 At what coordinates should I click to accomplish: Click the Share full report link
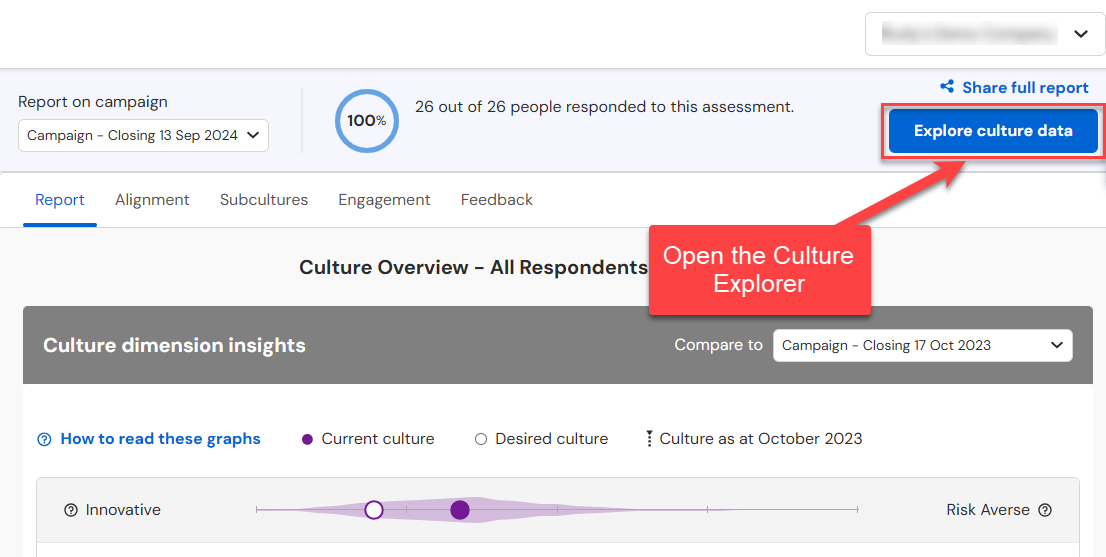point(1026,87)
